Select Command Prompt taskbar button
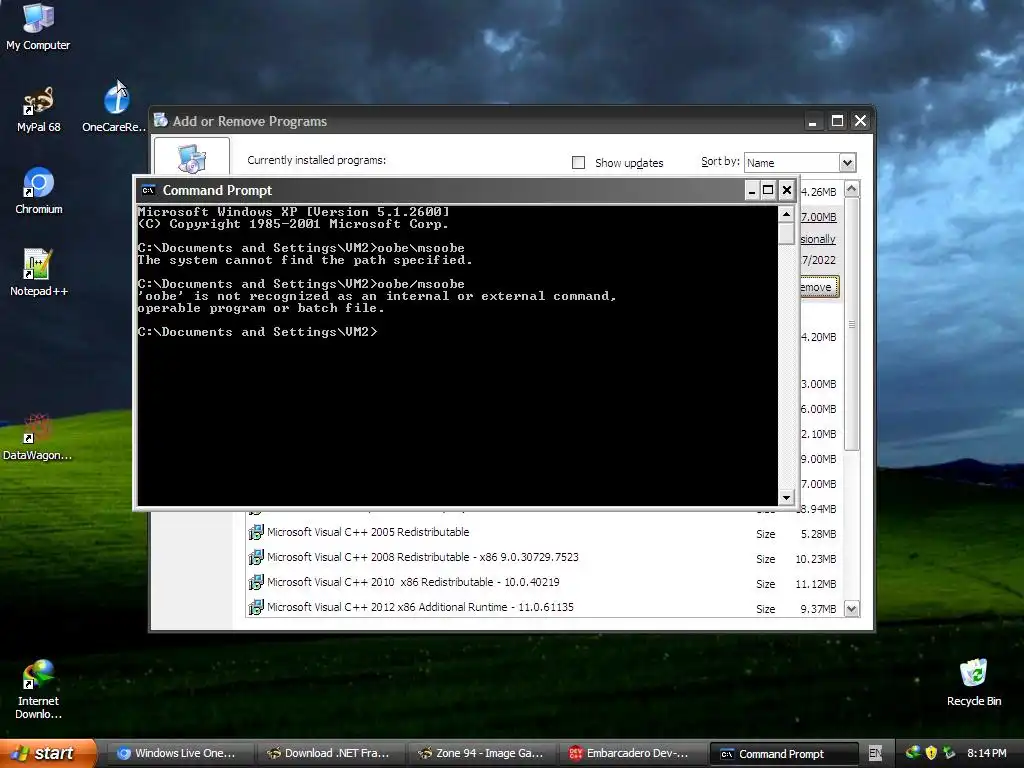1024x768 pixels. 782,754
